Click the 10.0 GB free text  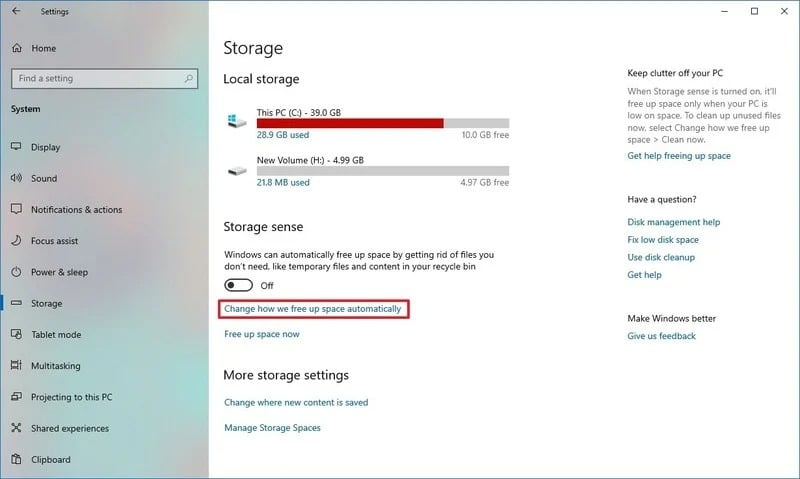485,135
